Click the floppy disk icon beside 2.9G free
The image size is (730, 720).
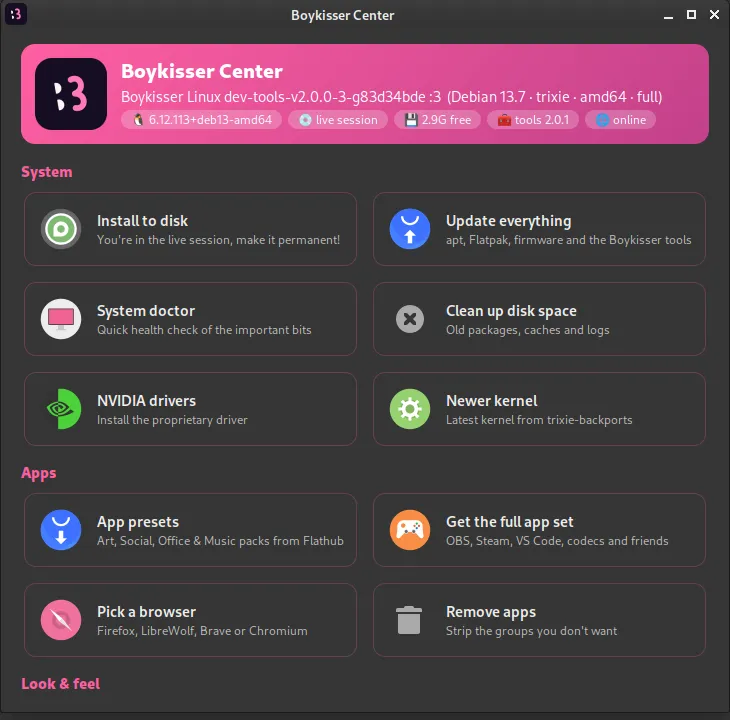411,120
